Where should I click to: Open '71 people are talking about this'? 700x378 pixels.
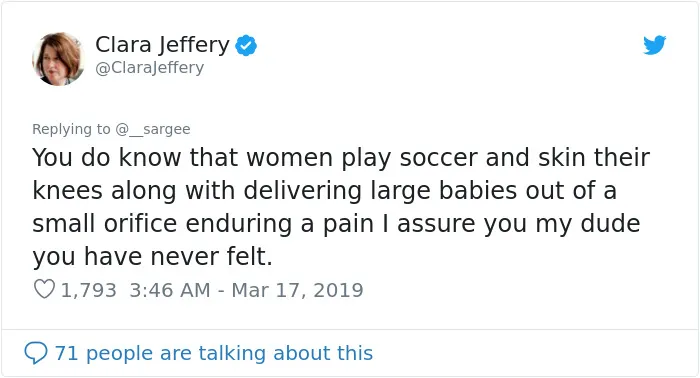tap(213, 353)
